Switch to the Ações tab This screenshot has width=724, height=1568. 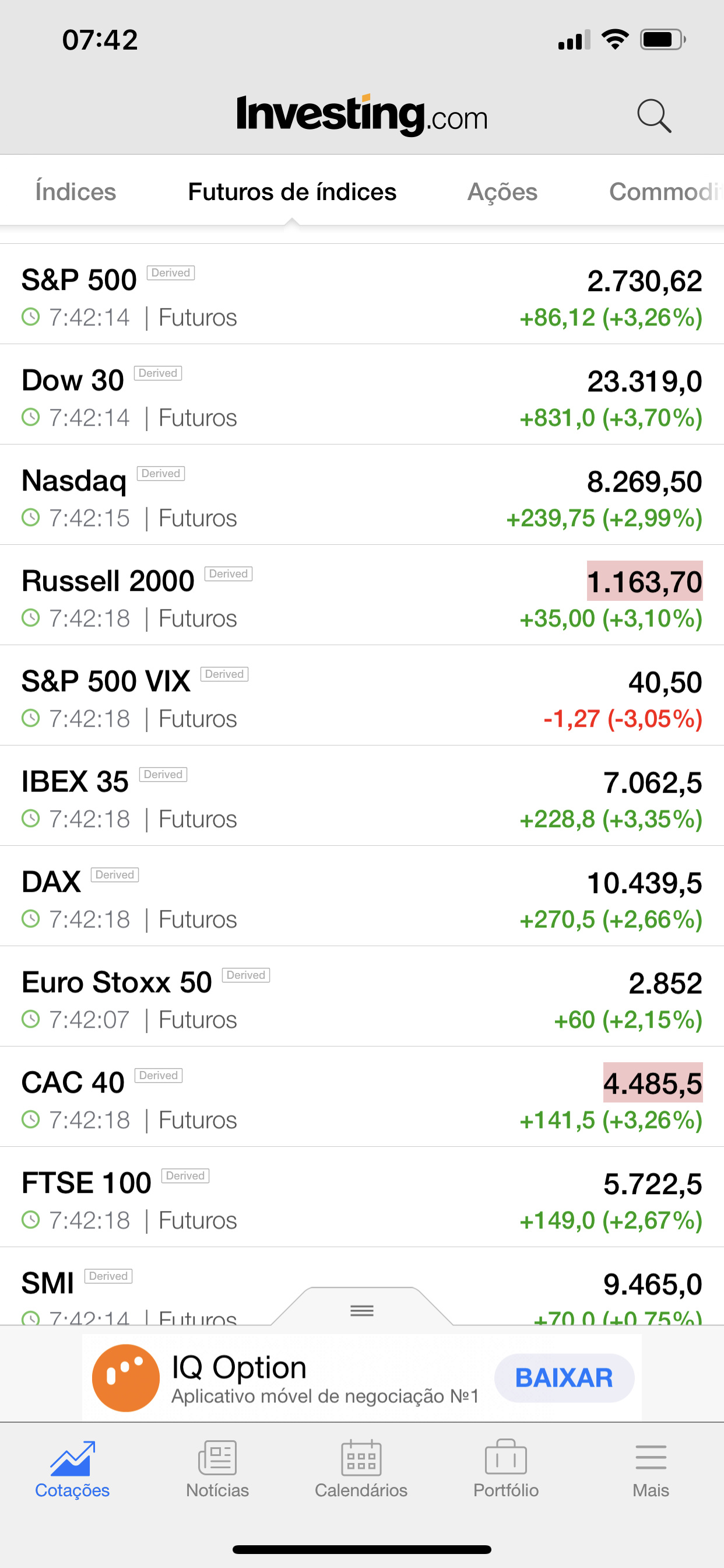click(x=502, y=192)
